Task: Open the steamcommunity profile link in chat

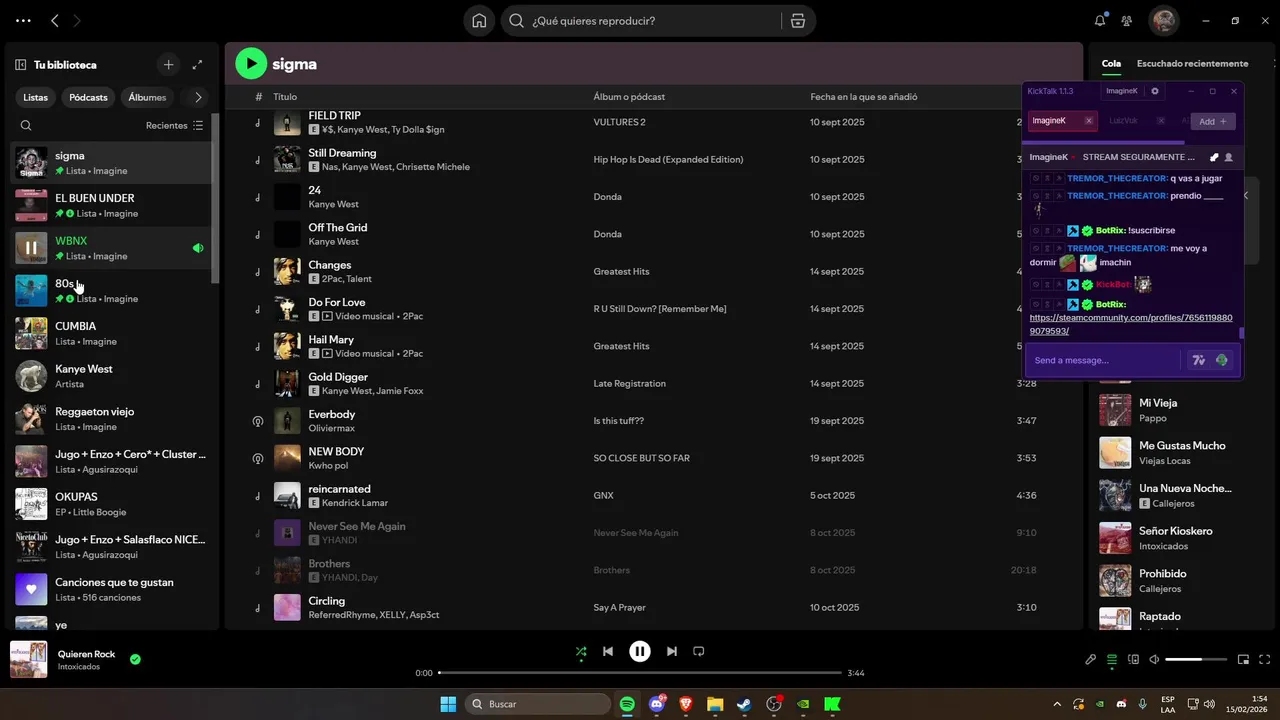Action: coord(1131,324)
